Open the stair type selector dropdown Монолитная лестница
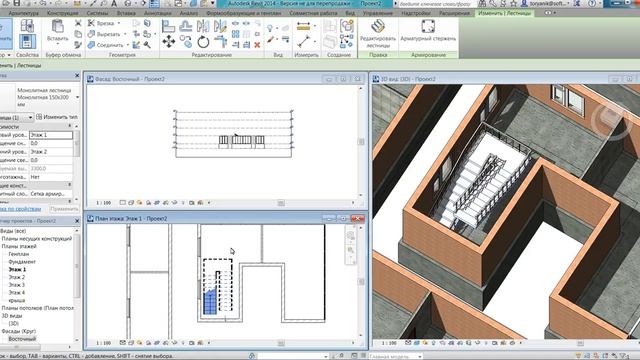Viewport: 640px width, 360px height. [78, 98]
